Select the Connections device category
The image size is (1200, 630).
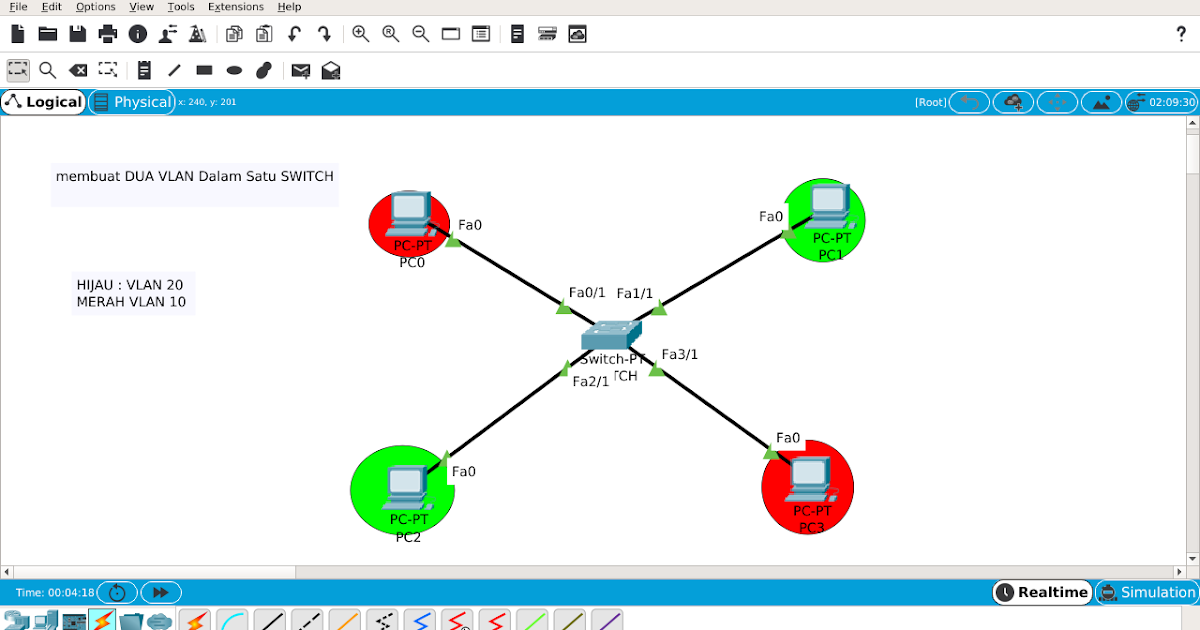(x=102, y=620)
